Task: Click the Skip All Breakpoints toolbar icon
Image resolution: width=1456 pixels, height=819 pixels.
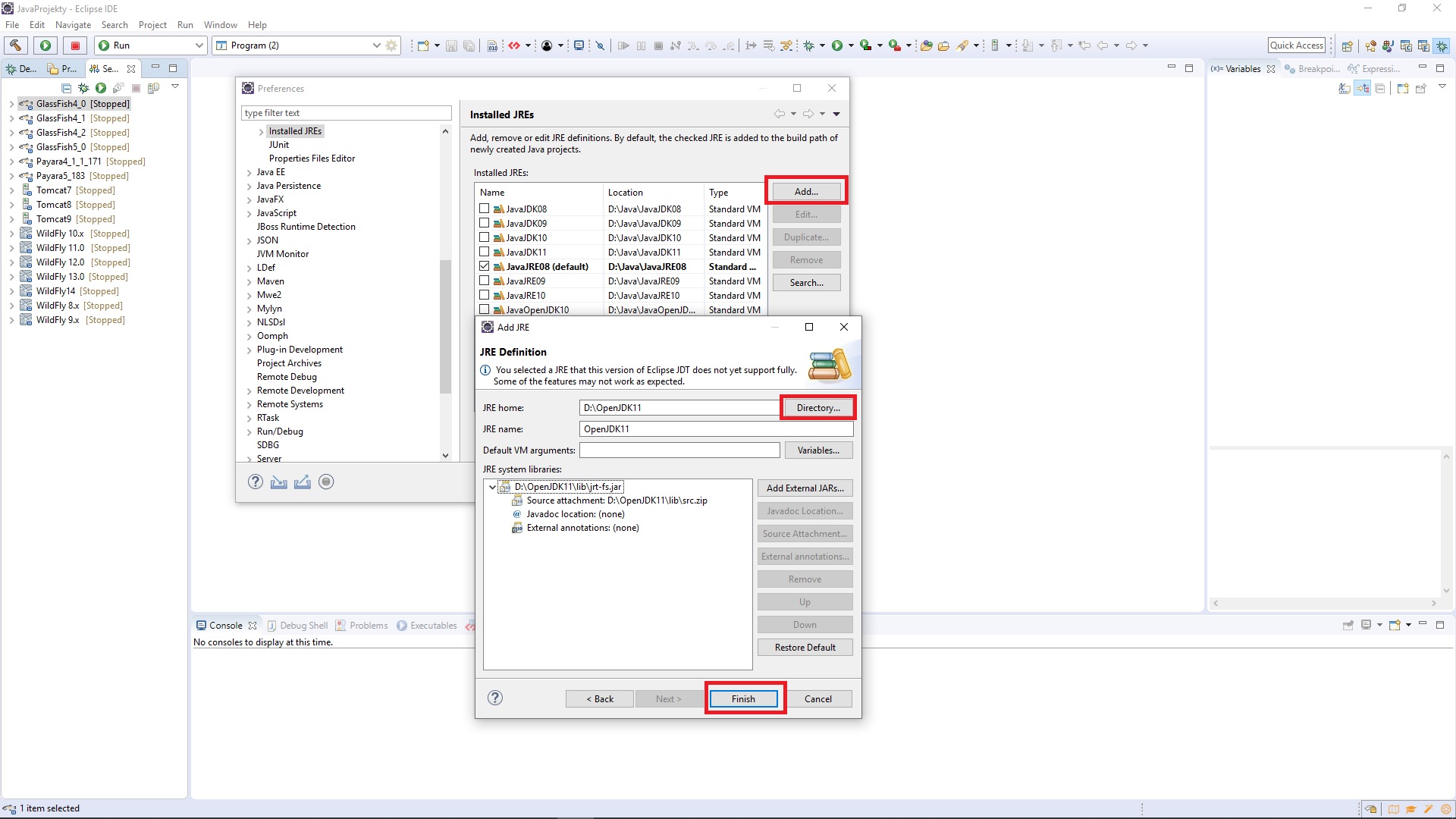Action: pyautogui.click(x=599, y=45)
